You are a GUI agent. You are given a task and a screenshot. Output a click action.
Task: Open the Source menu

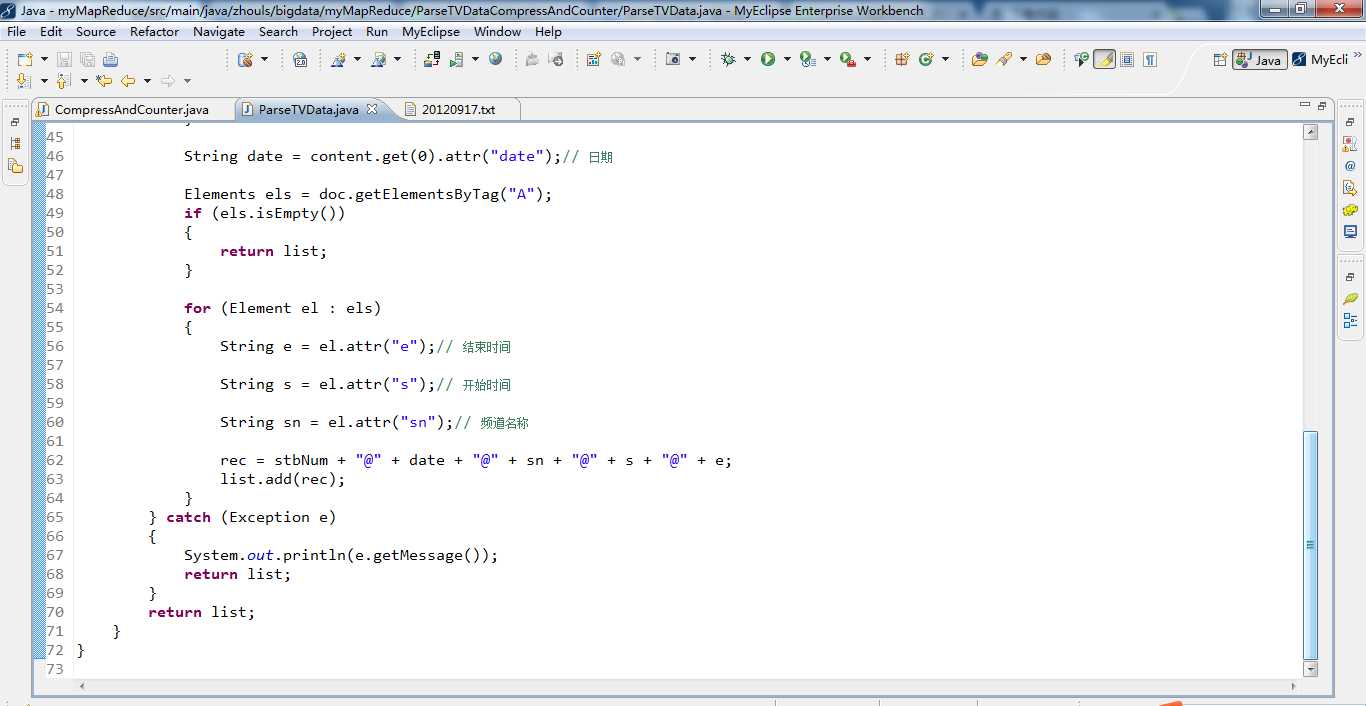[96, 31]
